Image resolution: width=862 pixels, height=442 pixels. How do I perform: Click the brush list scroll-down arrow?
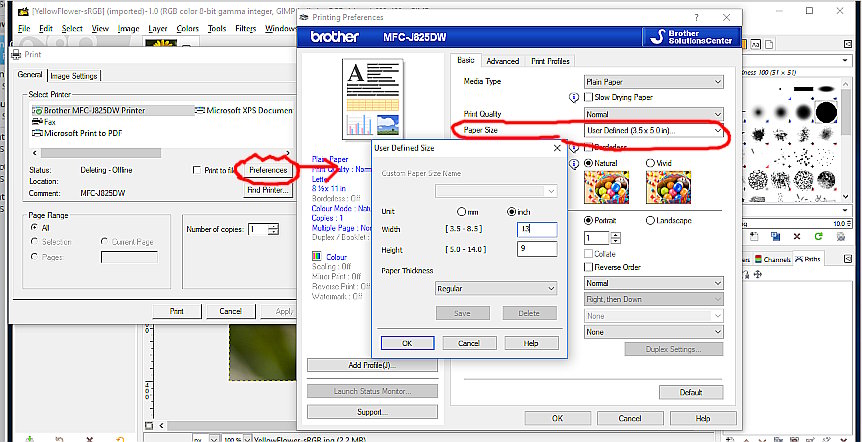pos(846,197)
